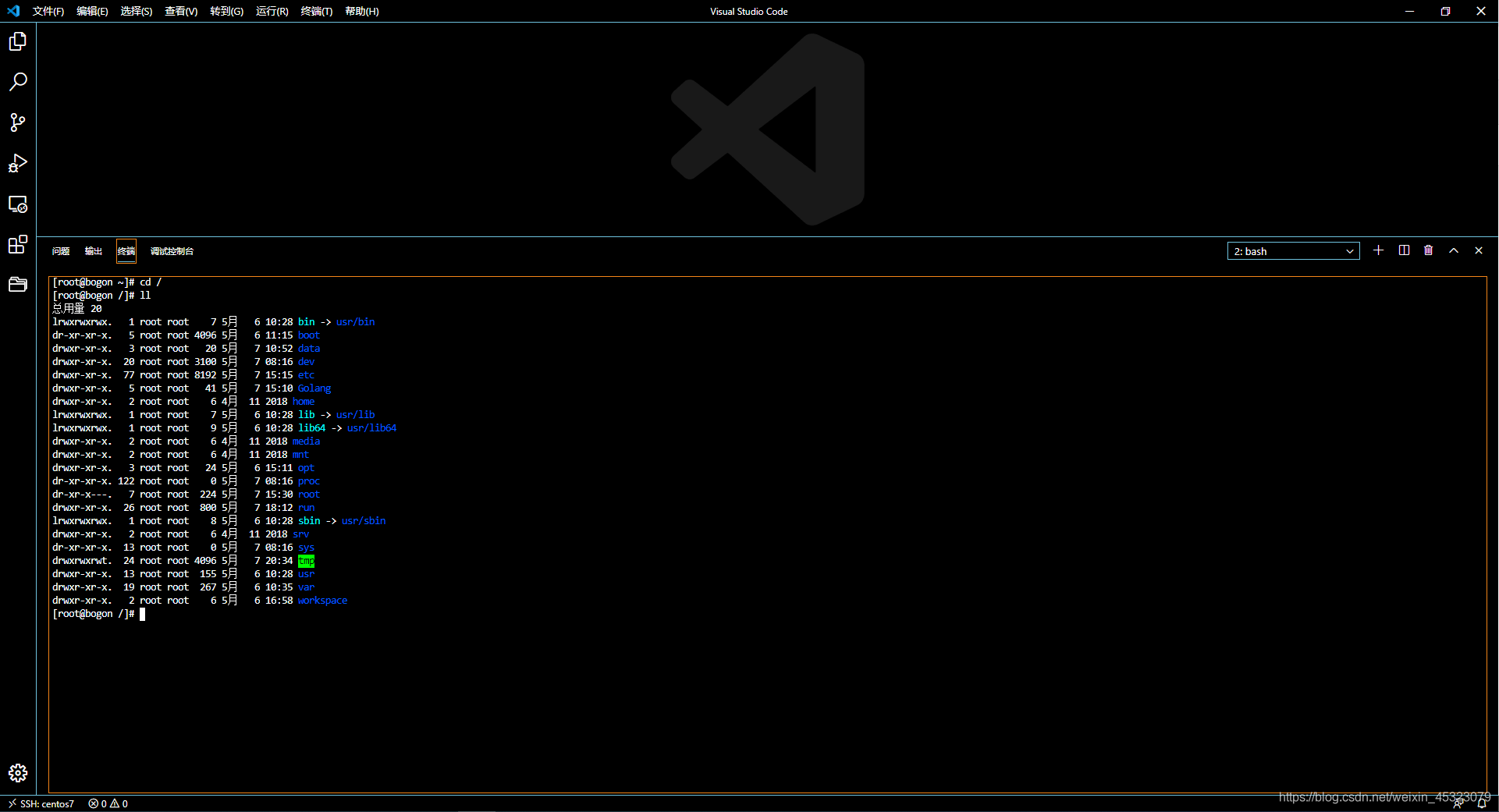
Task: Open the 查看(V) menu
Action: [x=181, y=11]
